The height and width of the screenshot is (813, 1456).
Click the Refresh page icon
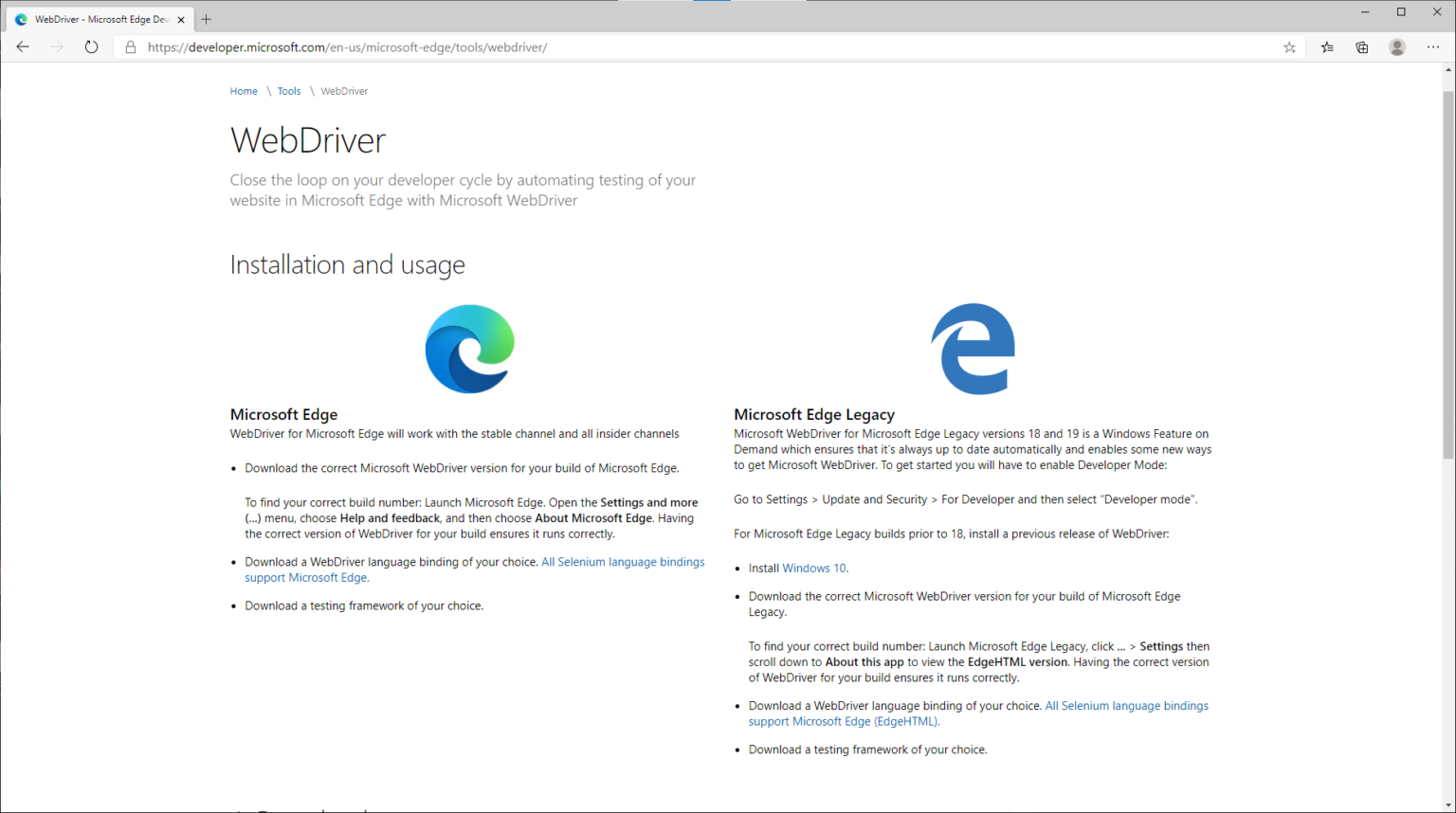(x=91, y=47)
